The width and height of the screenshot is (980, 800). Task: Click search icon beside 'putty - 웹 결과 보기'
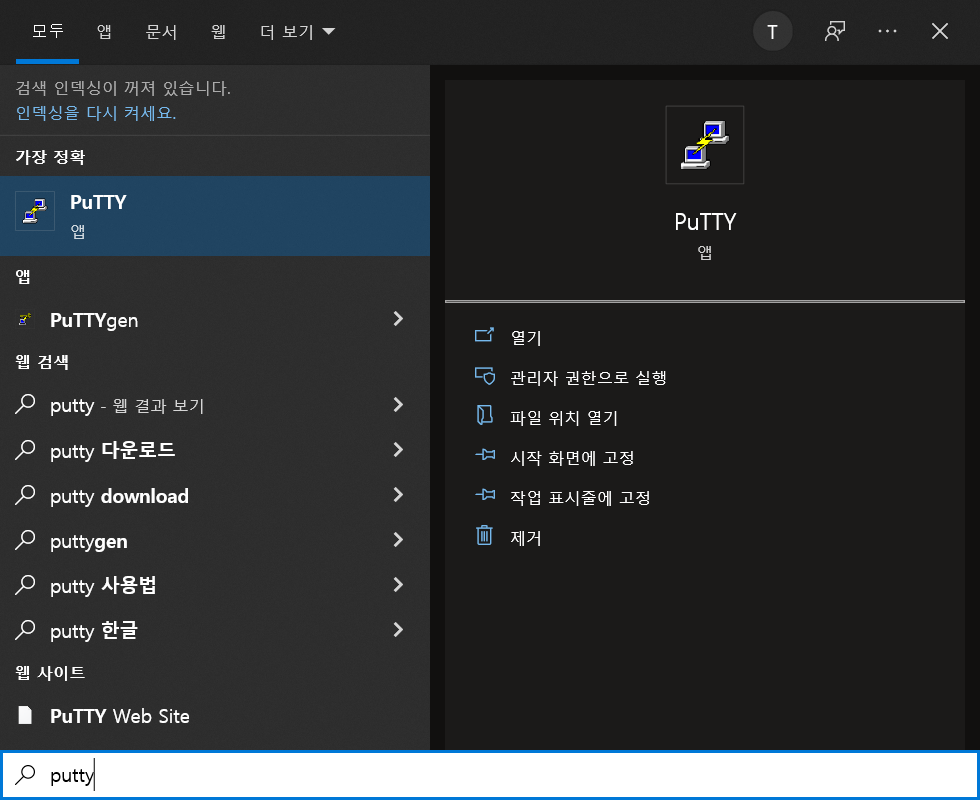(x=25, y=404)
